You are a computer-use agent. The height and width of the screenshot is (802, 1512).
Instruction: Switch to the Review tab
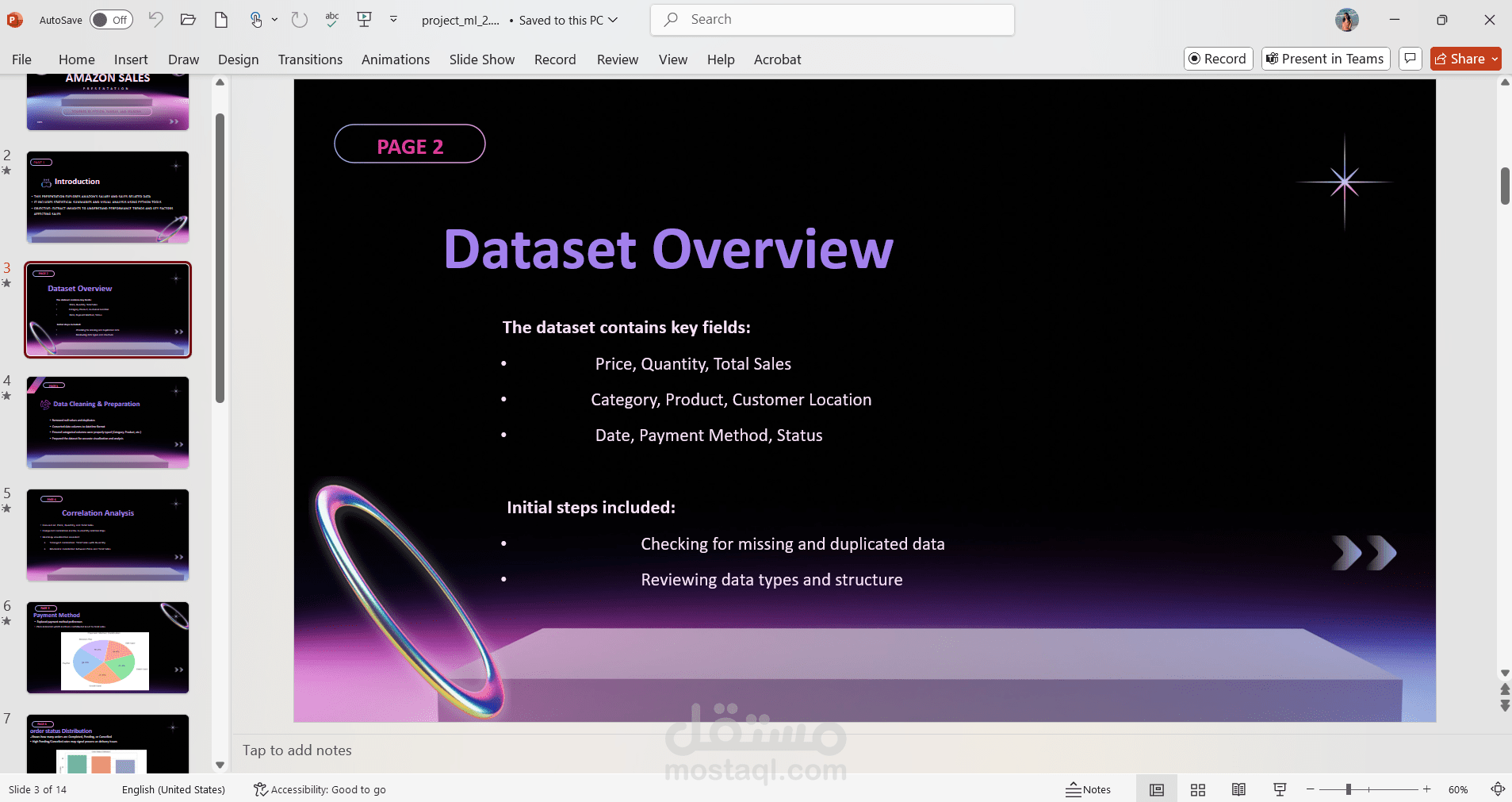click(x=618, y=59)
